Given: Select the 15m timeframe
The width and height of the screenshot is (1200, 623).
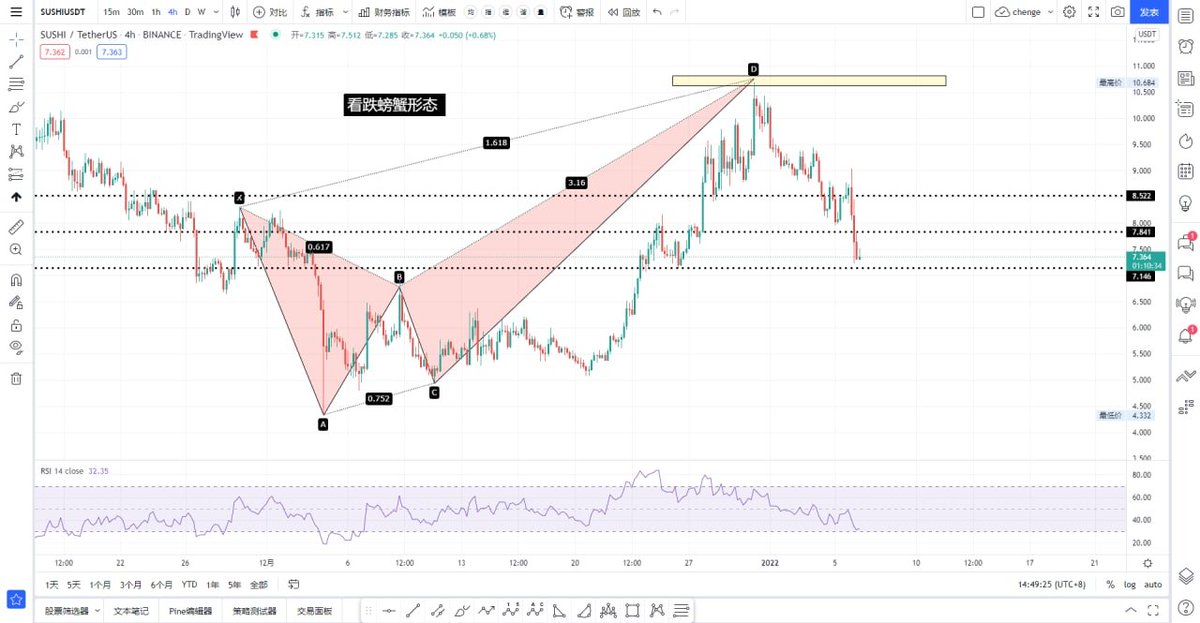Looking at the screenshot, I should [x=112, y=12].
